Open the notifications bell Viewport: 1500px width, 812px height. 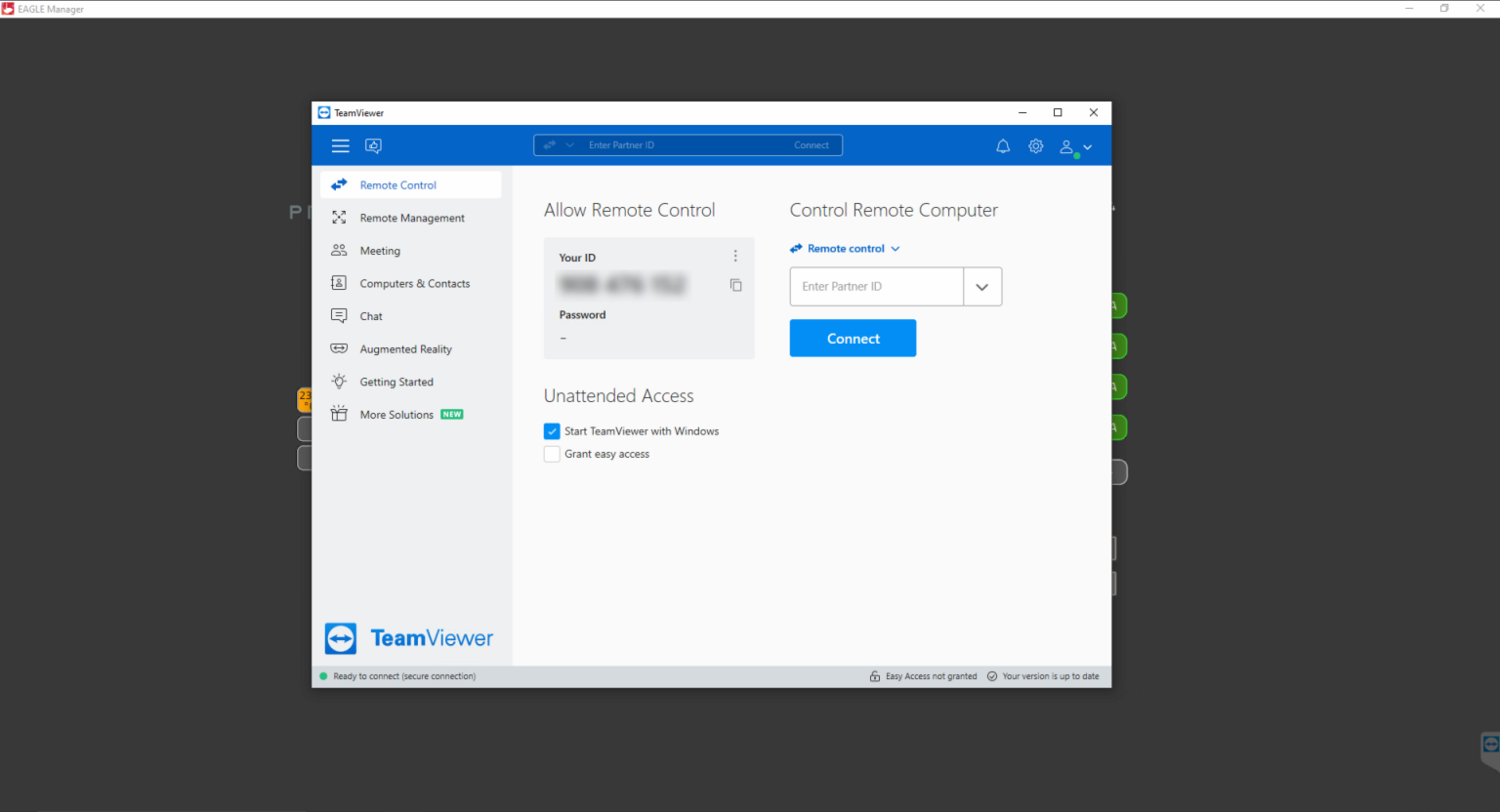[x=1003, y=146]
